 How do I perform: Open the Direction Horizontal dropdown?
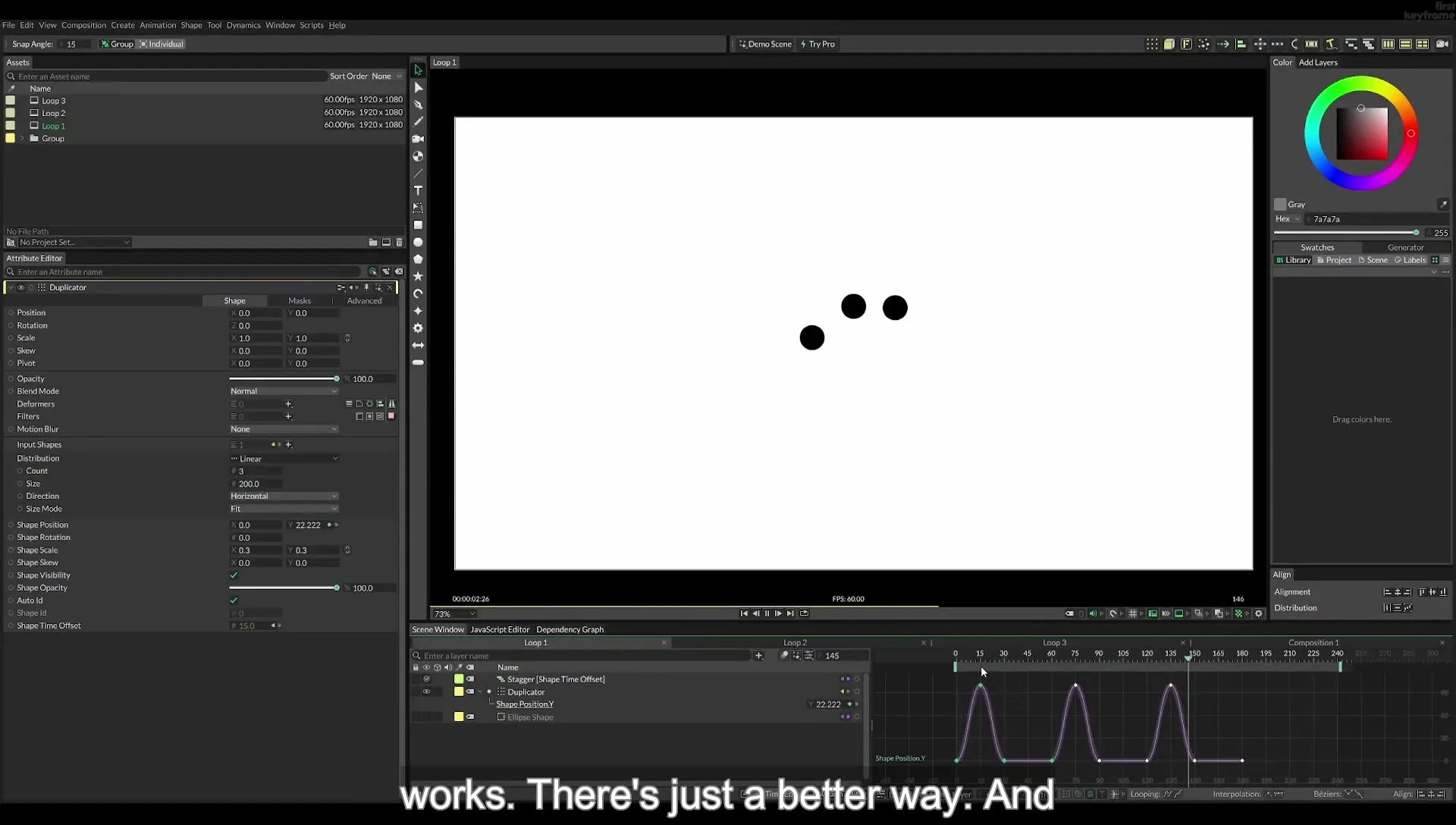coord(284,496)
